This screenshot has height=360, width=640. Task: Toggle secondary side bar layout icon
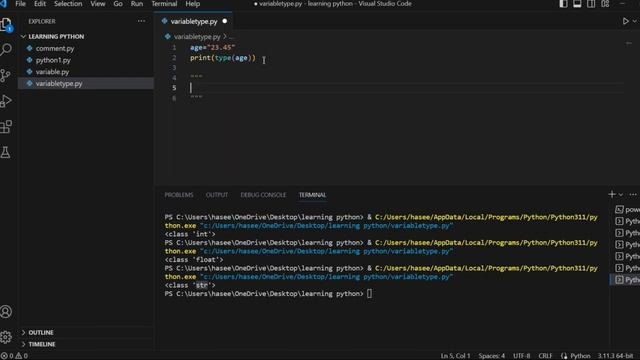tap(591, 4)
